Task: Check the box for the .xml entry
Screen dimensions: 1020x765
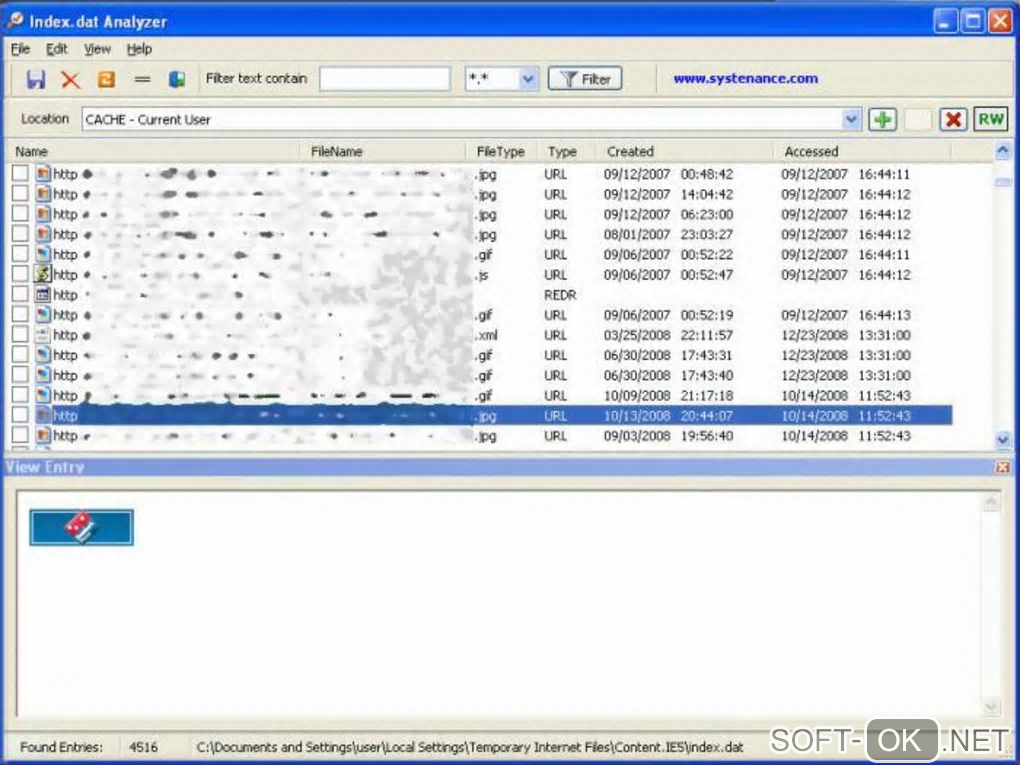Action: (20, 334)
